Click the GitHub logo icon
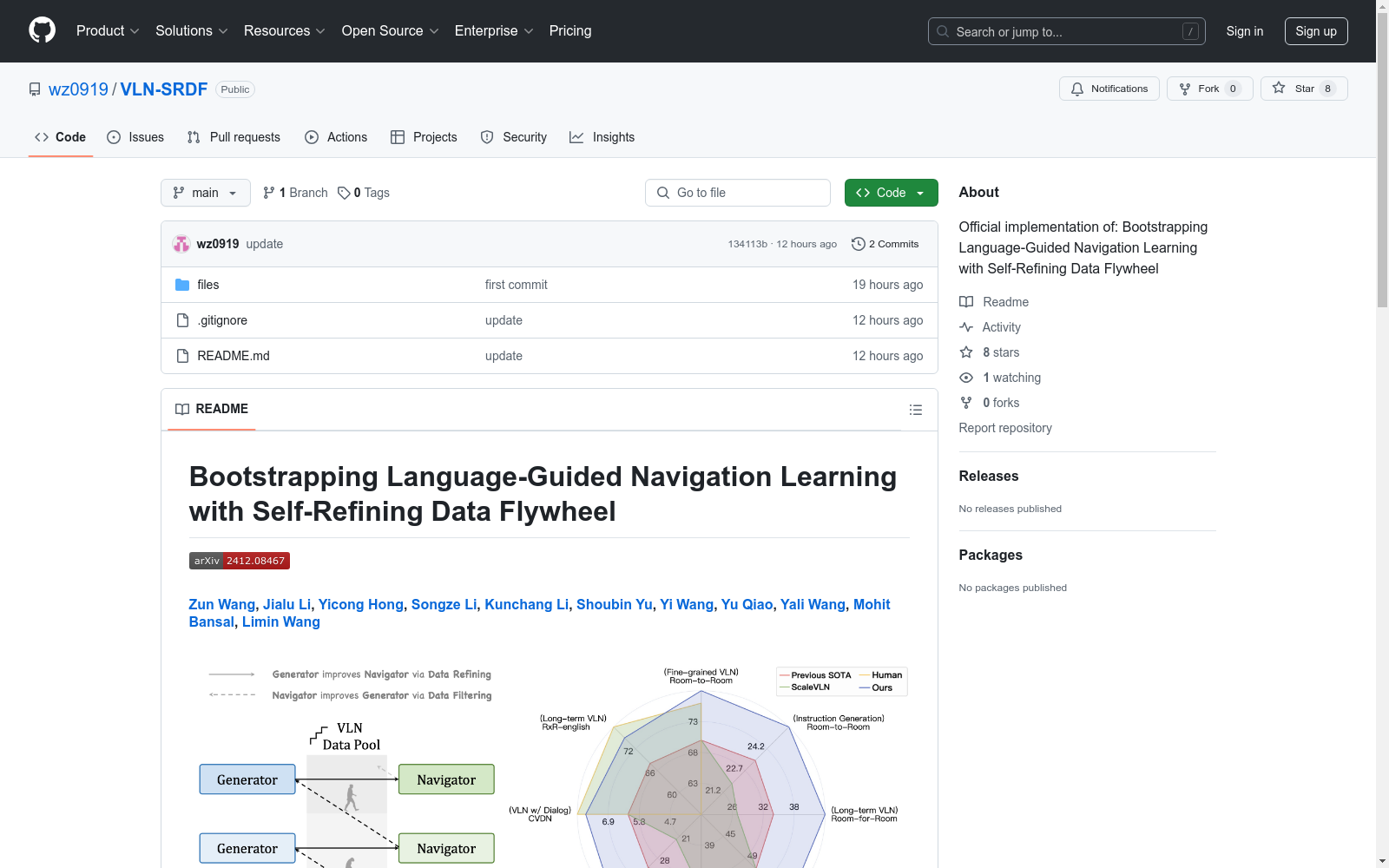This screenshot has height=868, width=1389. point(42,30)
